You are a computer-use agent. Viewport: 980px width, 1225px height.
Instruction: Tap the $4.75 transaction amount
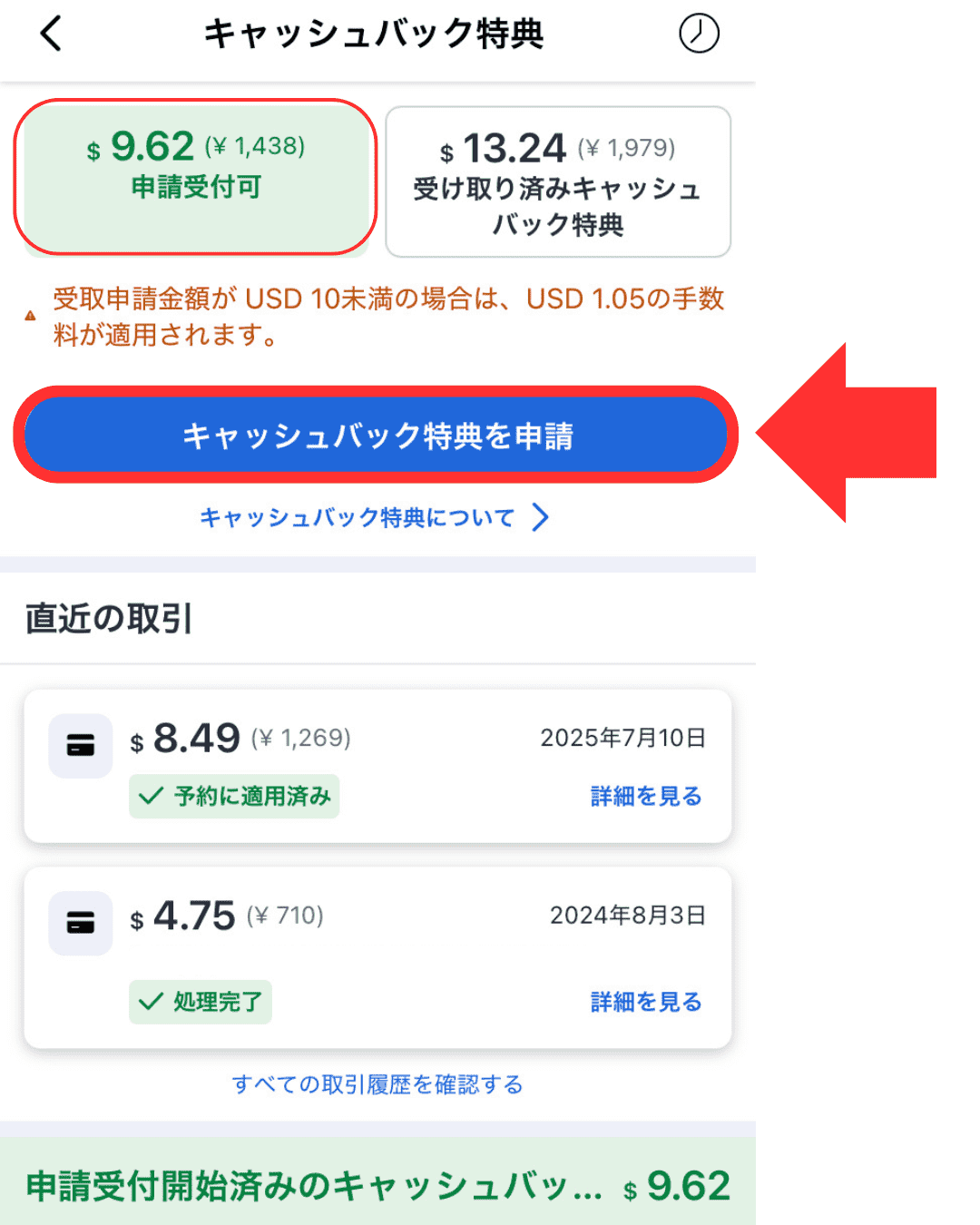coord(194,916)
